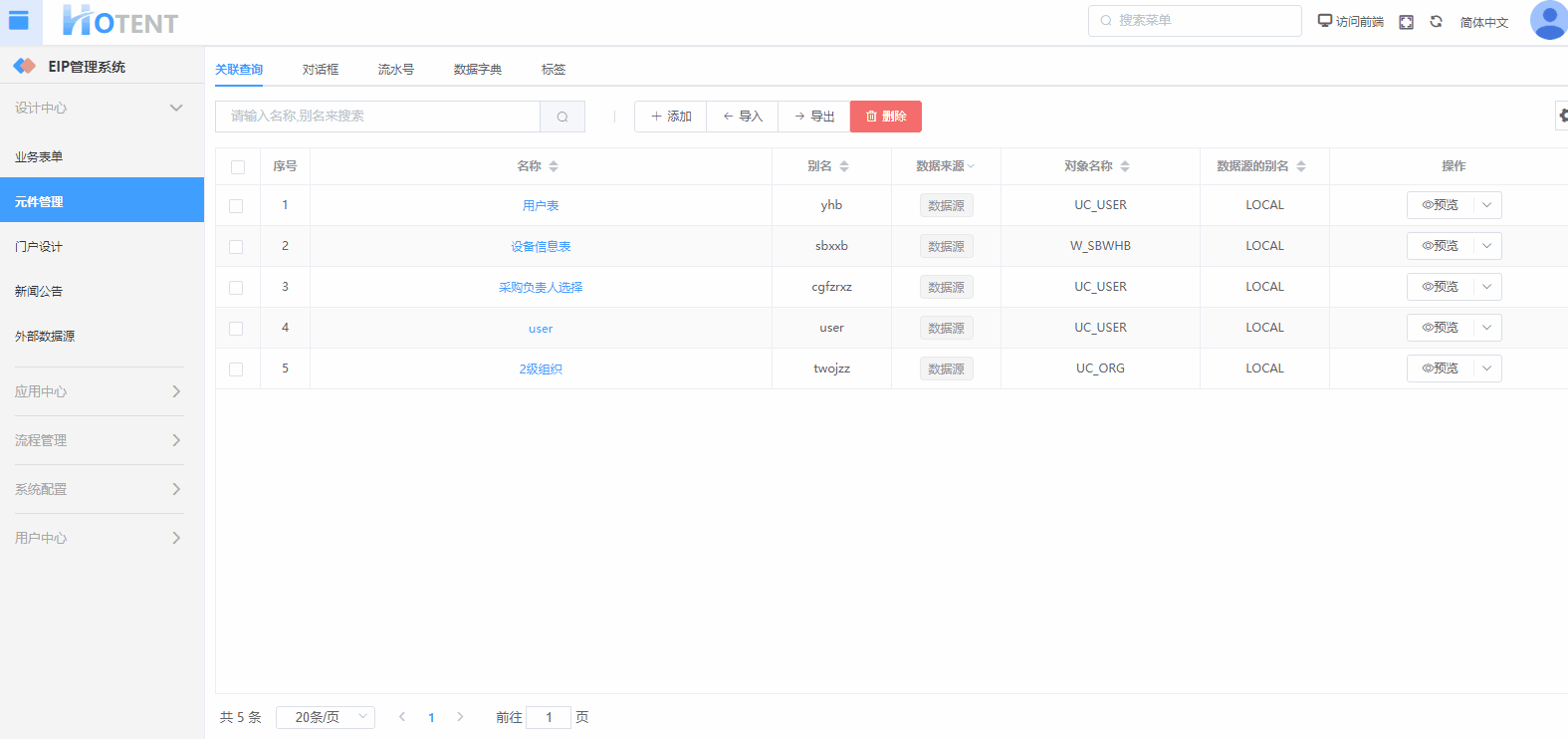Expand the 应用中心 sidebar section

tap(98, 391)
